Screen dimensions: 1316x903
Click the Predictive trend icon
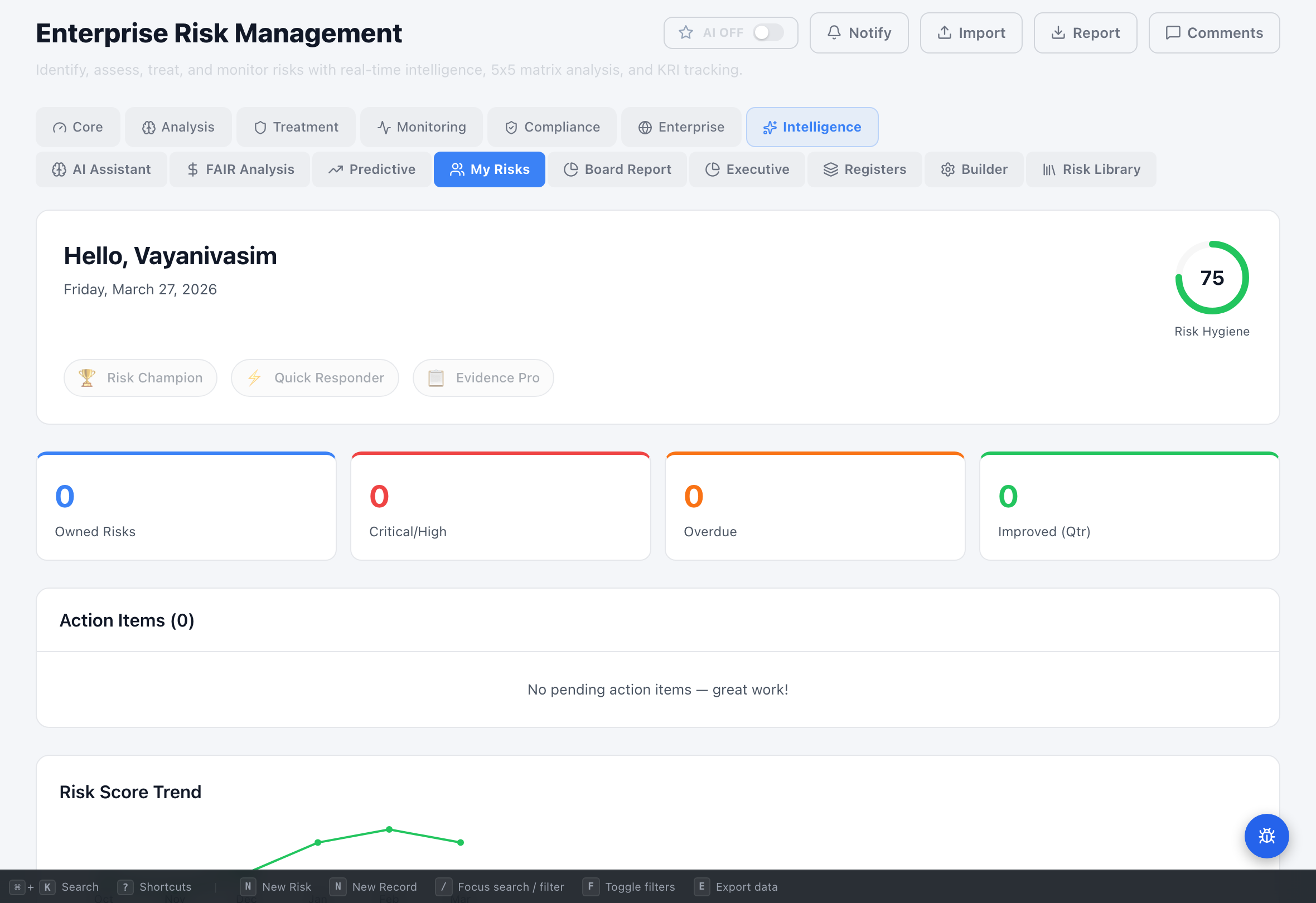point(335,169)
